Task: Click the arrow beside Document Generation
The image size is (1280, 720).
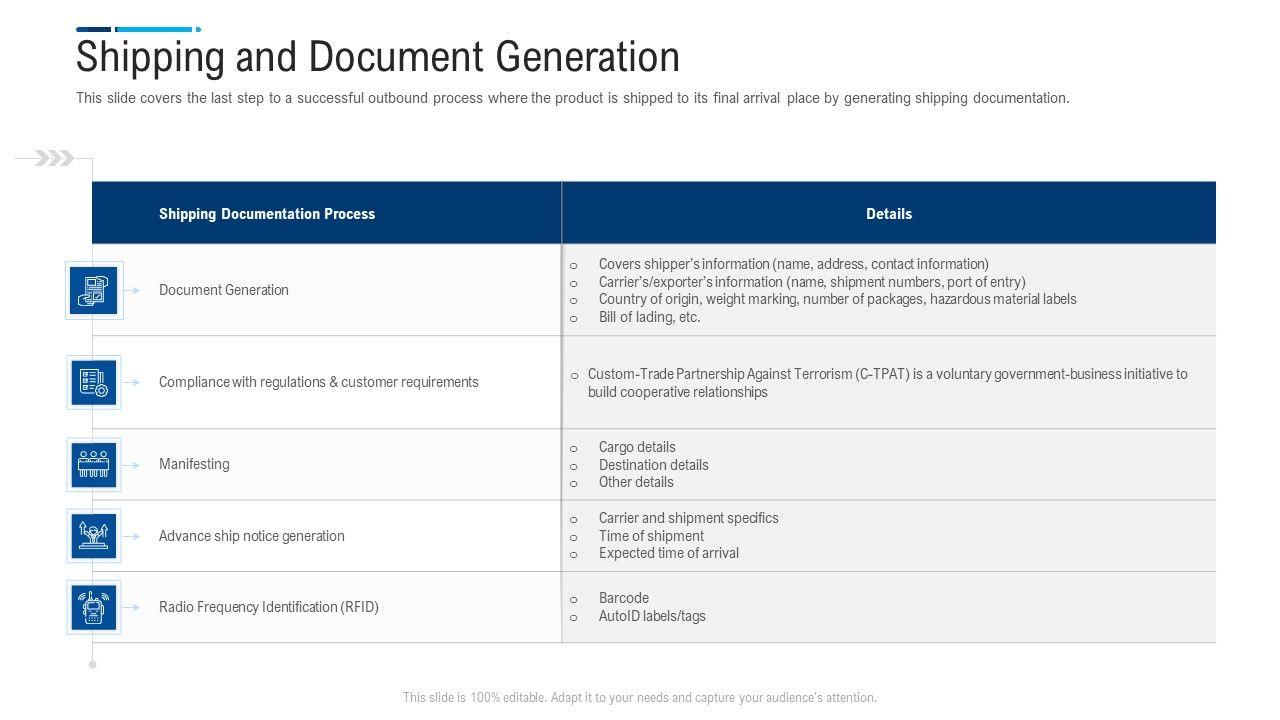Action: 132,290
